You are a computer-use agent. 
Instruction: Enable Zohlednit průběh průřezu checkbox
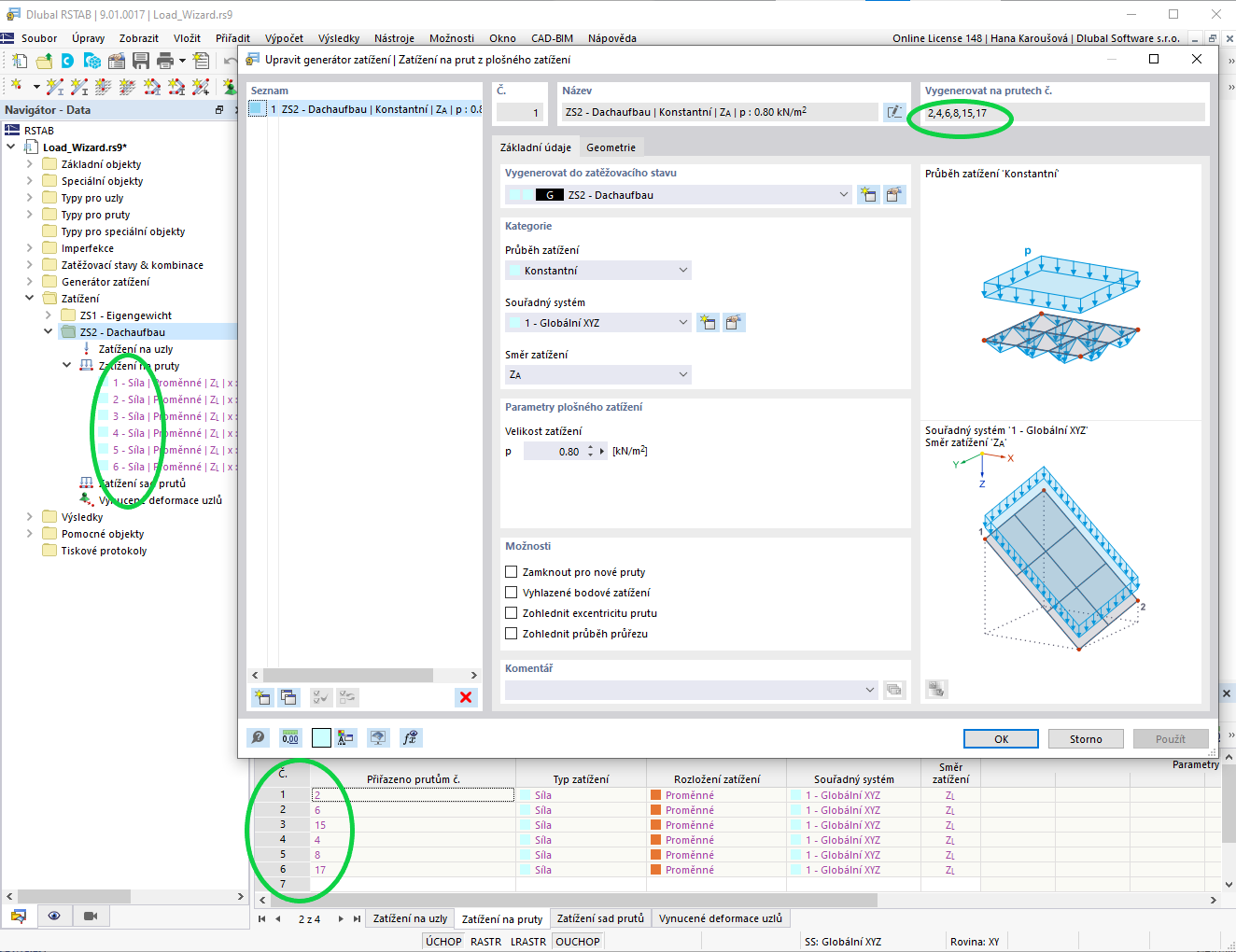[x=511, y=634]
